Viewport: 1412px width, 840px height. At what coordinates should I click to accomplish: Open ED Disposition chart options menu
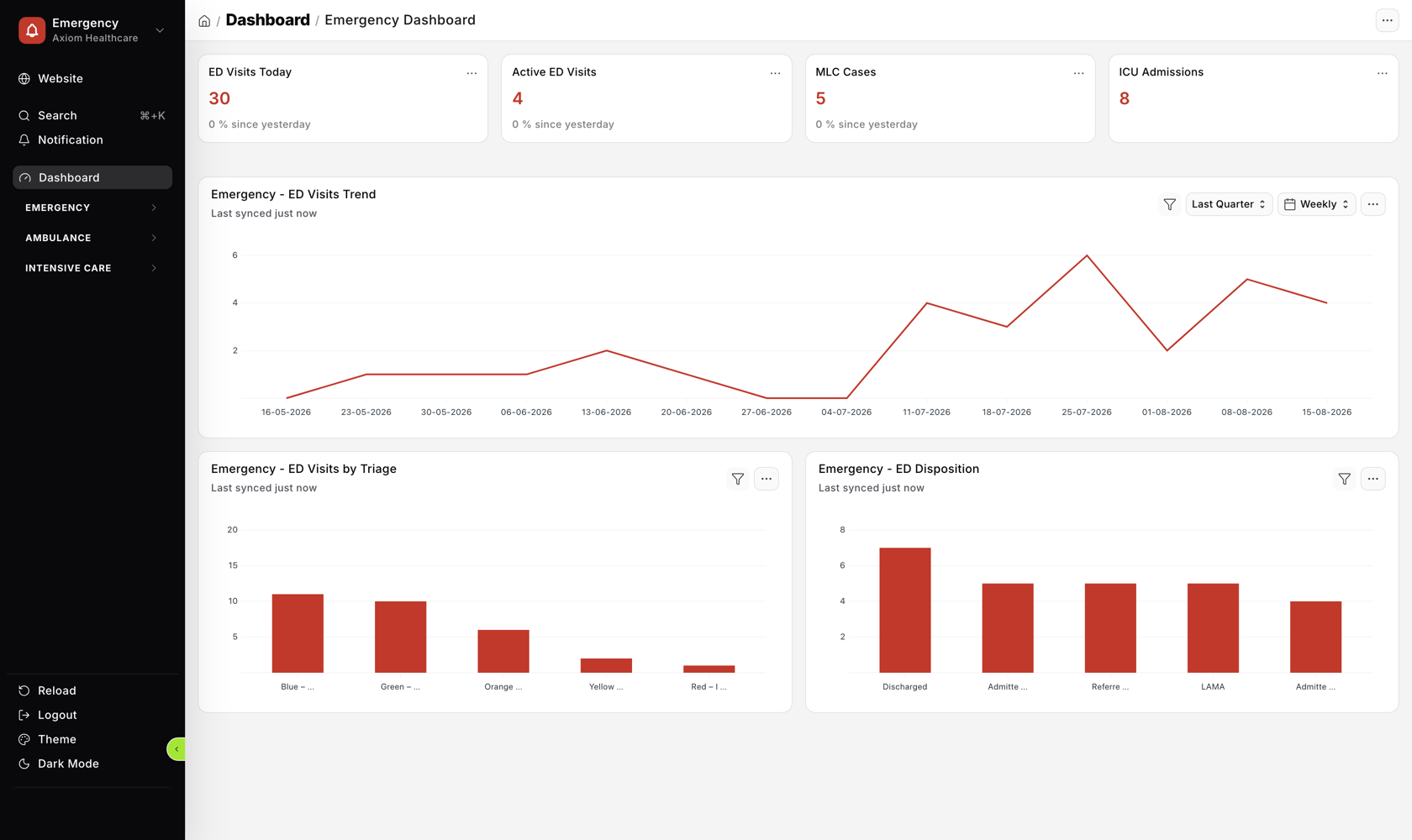click(1372, 479)
